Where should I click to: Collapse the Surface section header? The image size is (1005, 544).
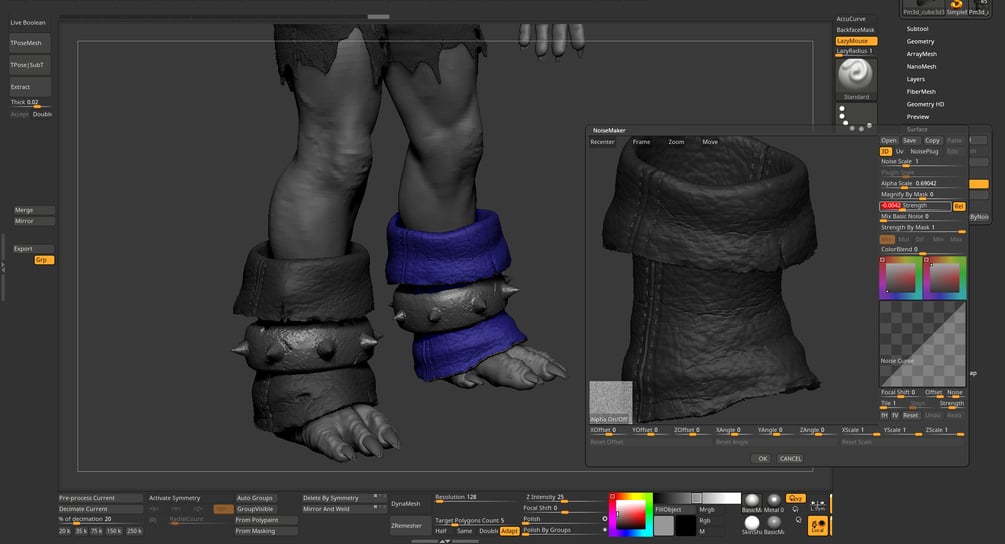(x=917, y=129)
